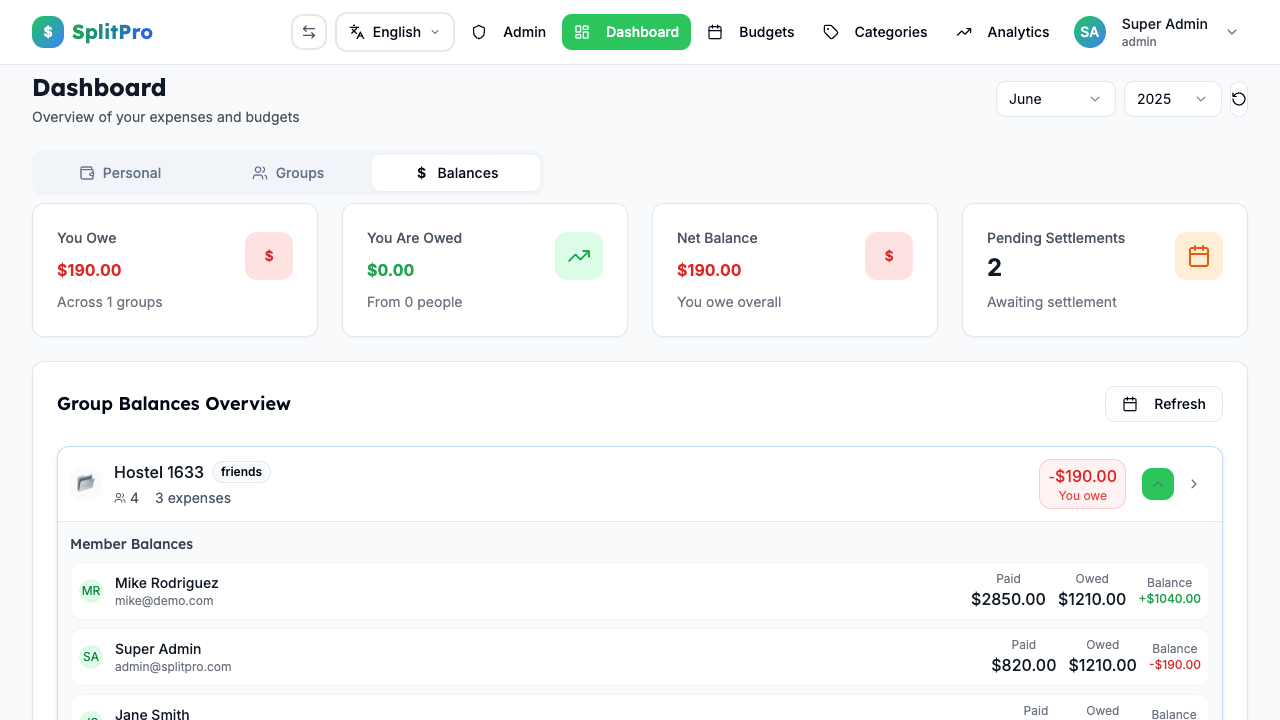The height and width of the screenshot is (720, 1280).
Task: Click the shield icon beside Admin
Action: (x=479, y=32)
